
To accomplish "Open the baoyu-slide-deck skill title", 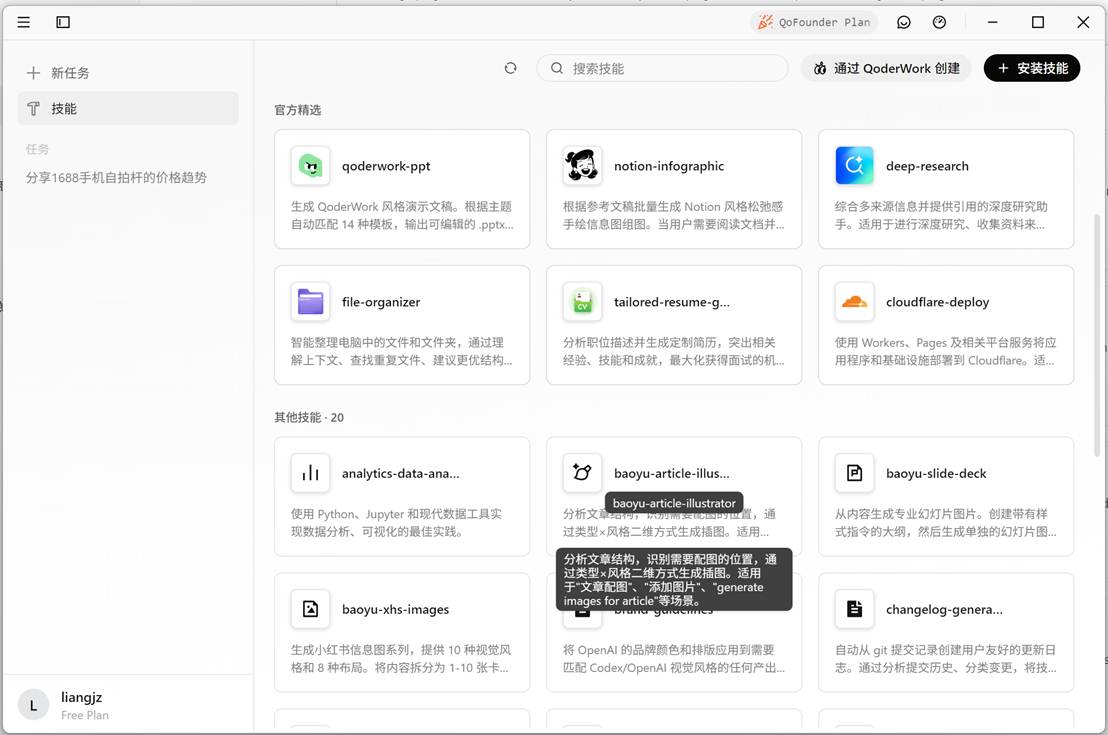I will click(x=936, y=474).
